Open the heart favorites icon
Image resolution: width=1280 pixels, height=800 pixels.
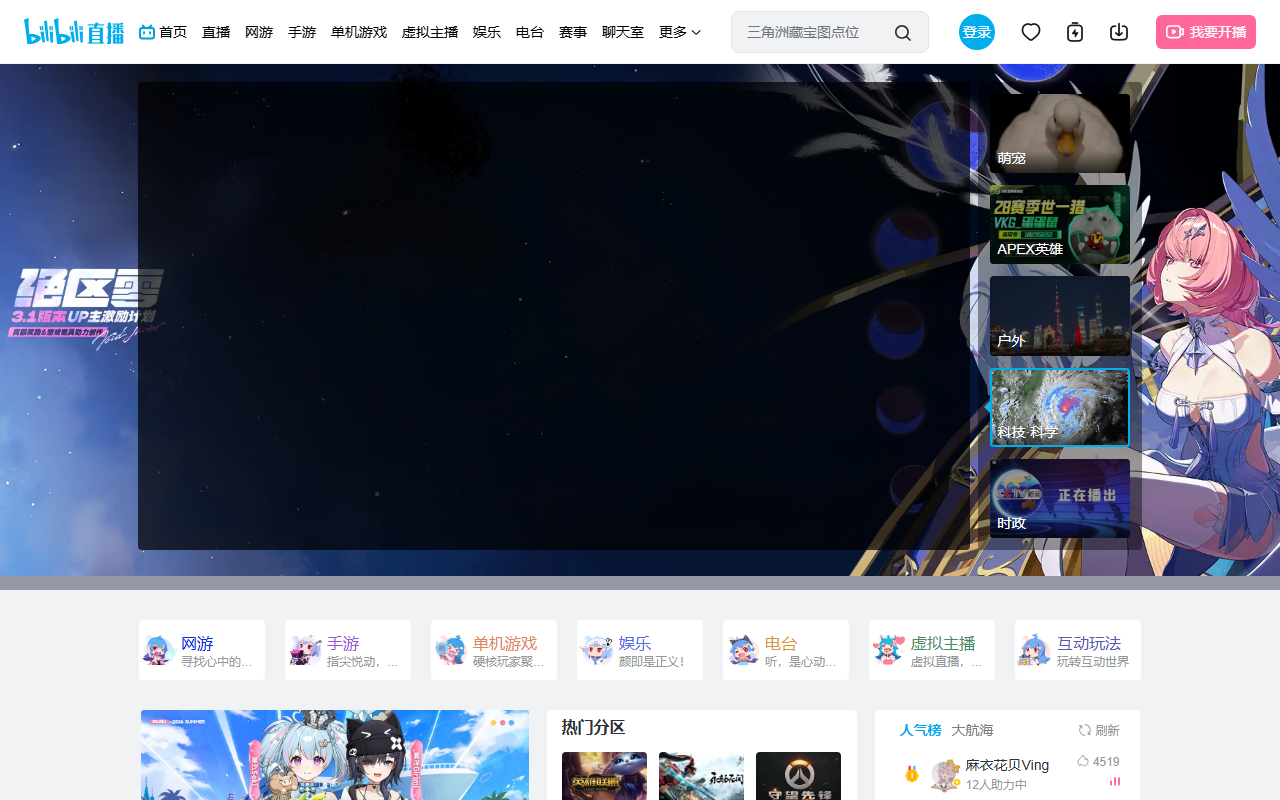pos(1031,32)
